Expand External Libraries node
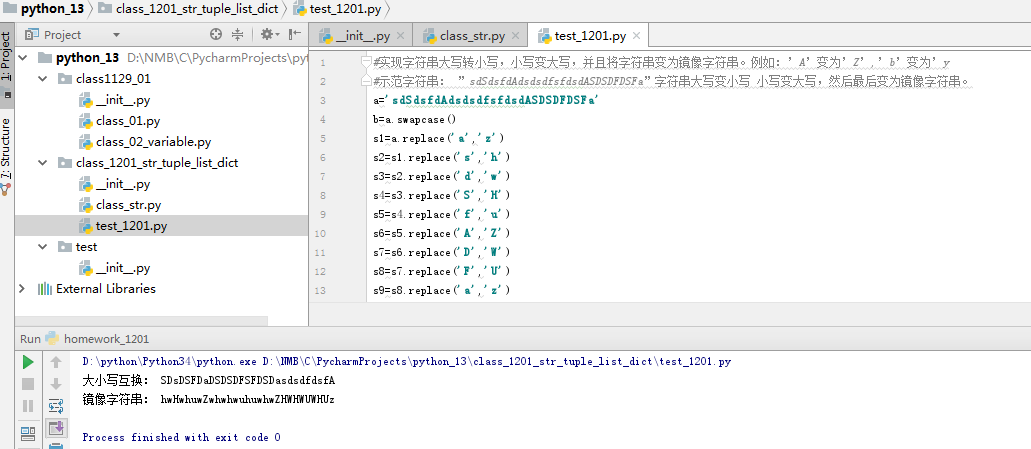This screenshot has height=449, width=1031. (x=23, y=288)
